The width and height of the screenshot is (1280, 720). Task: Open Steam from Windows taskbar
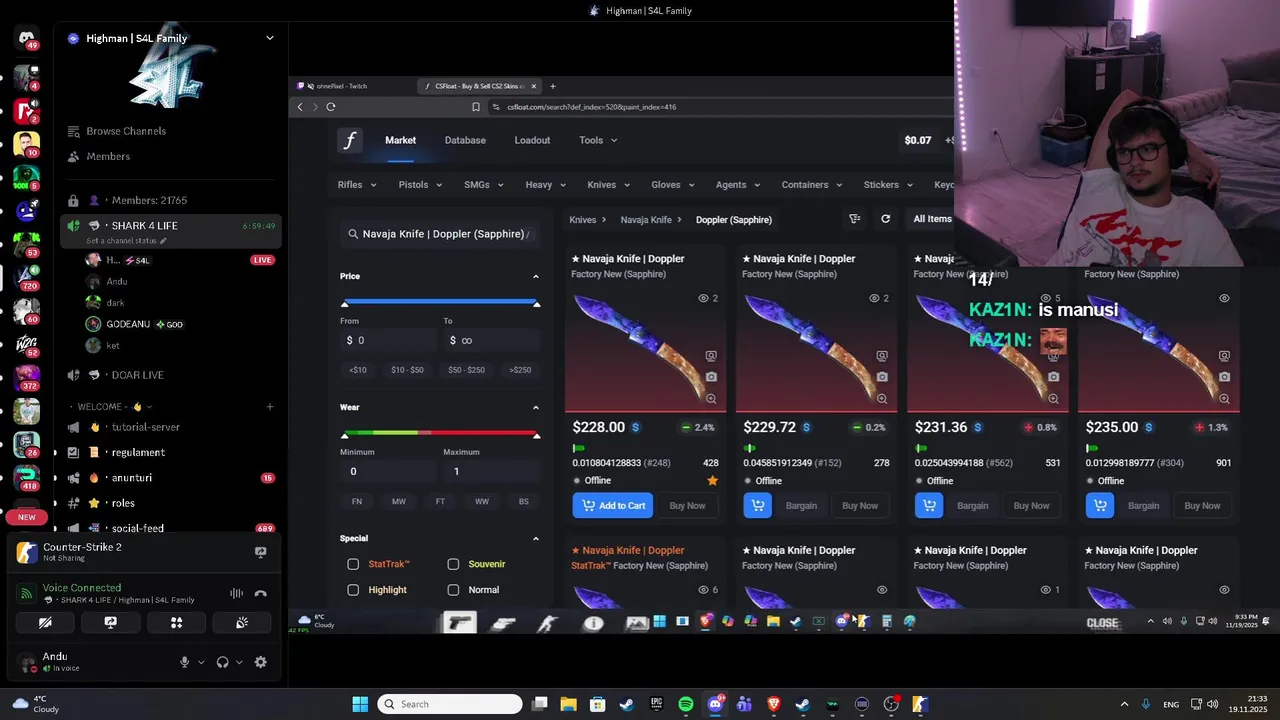pyautogui.click(x=627, y=704)
